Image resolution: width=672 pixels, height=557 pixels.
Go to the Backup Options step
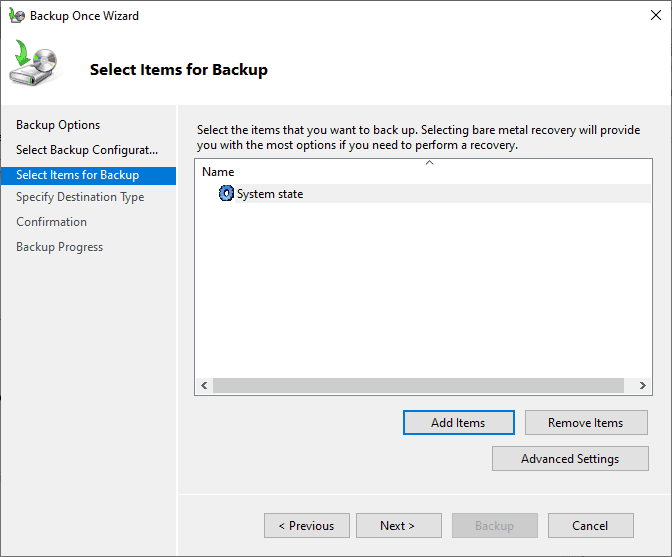(x=58, y=125)
